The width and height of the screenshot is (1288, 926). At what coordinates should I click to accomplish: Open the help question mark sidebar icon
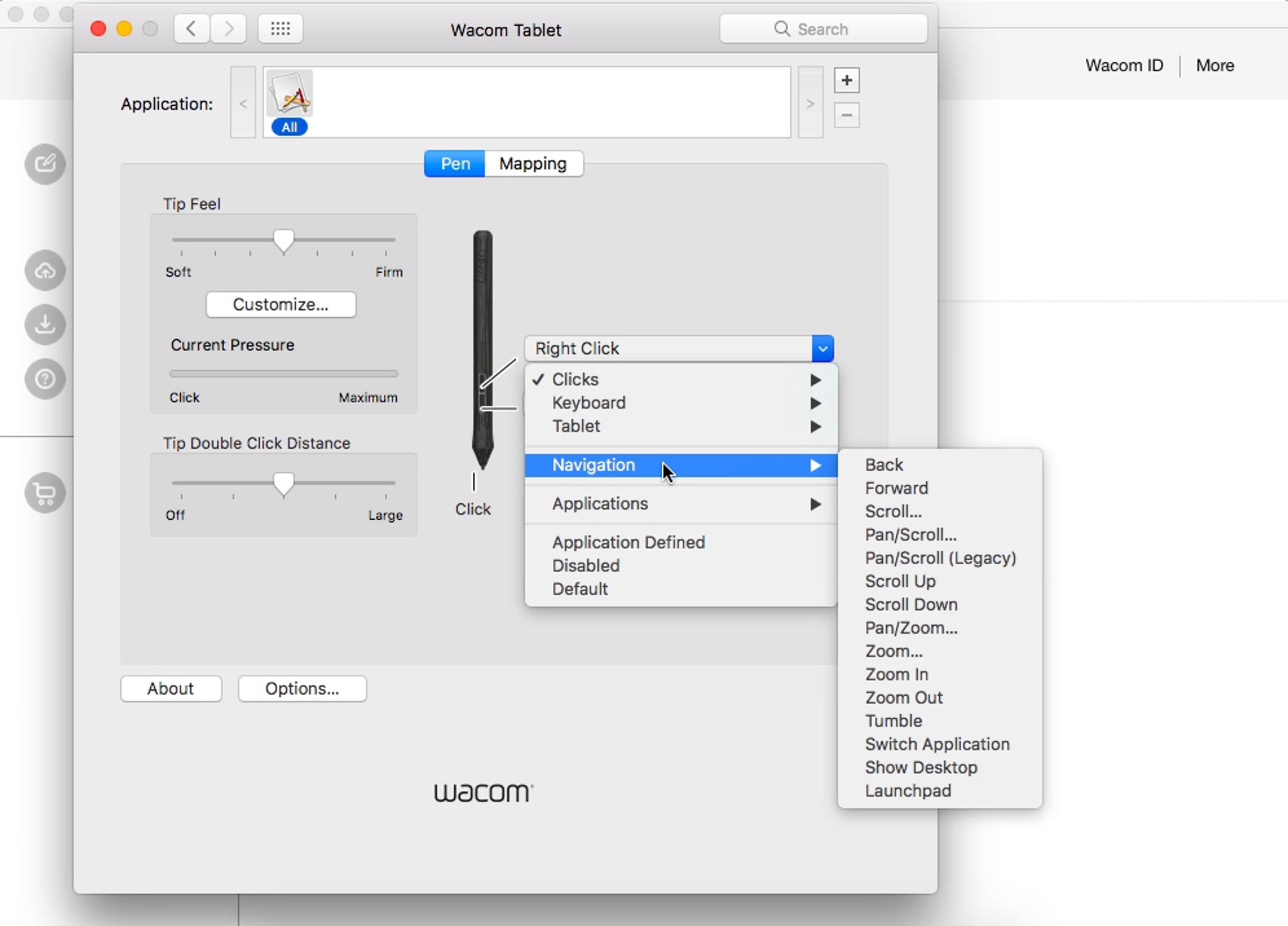tap(45, 379)
